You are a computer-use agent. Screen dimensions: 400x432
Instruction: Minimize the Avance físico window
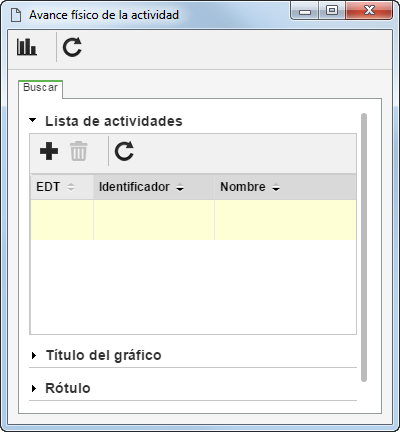coord(305,11)
